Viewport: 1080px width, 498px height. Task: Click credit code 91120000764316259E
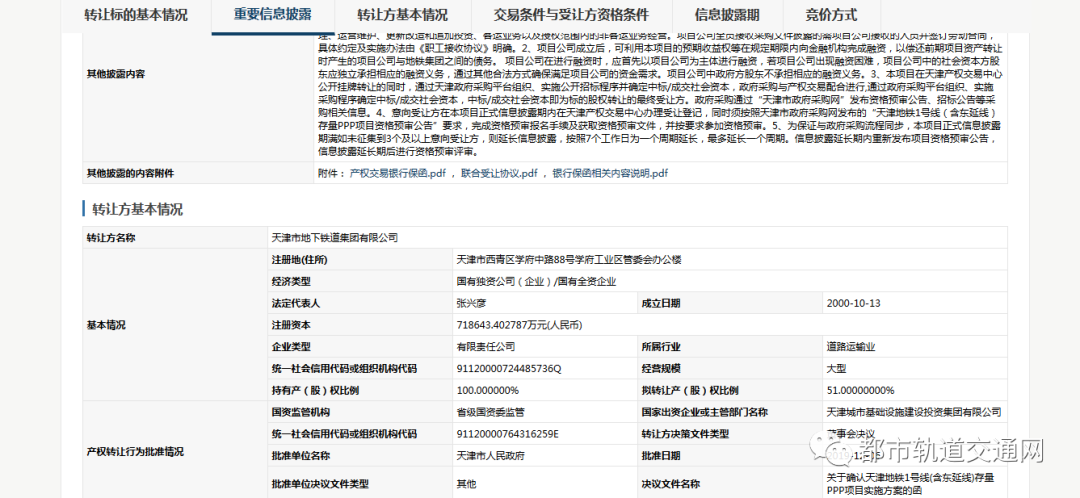pyautogui.click(x=508, y=435)
